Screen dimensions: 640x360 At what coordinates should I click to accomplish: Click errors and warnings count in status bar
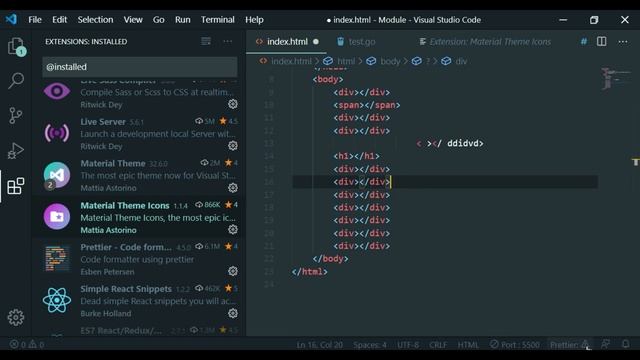click(27, 344)
